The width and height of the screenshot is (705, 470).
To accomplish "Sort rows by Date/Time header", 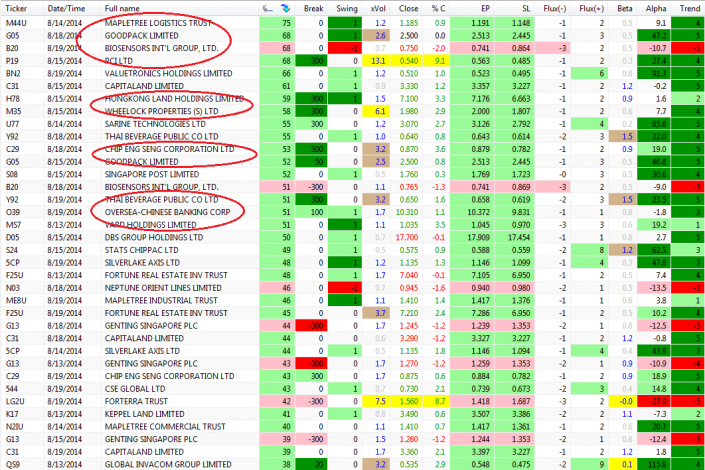I will [60, 8].
